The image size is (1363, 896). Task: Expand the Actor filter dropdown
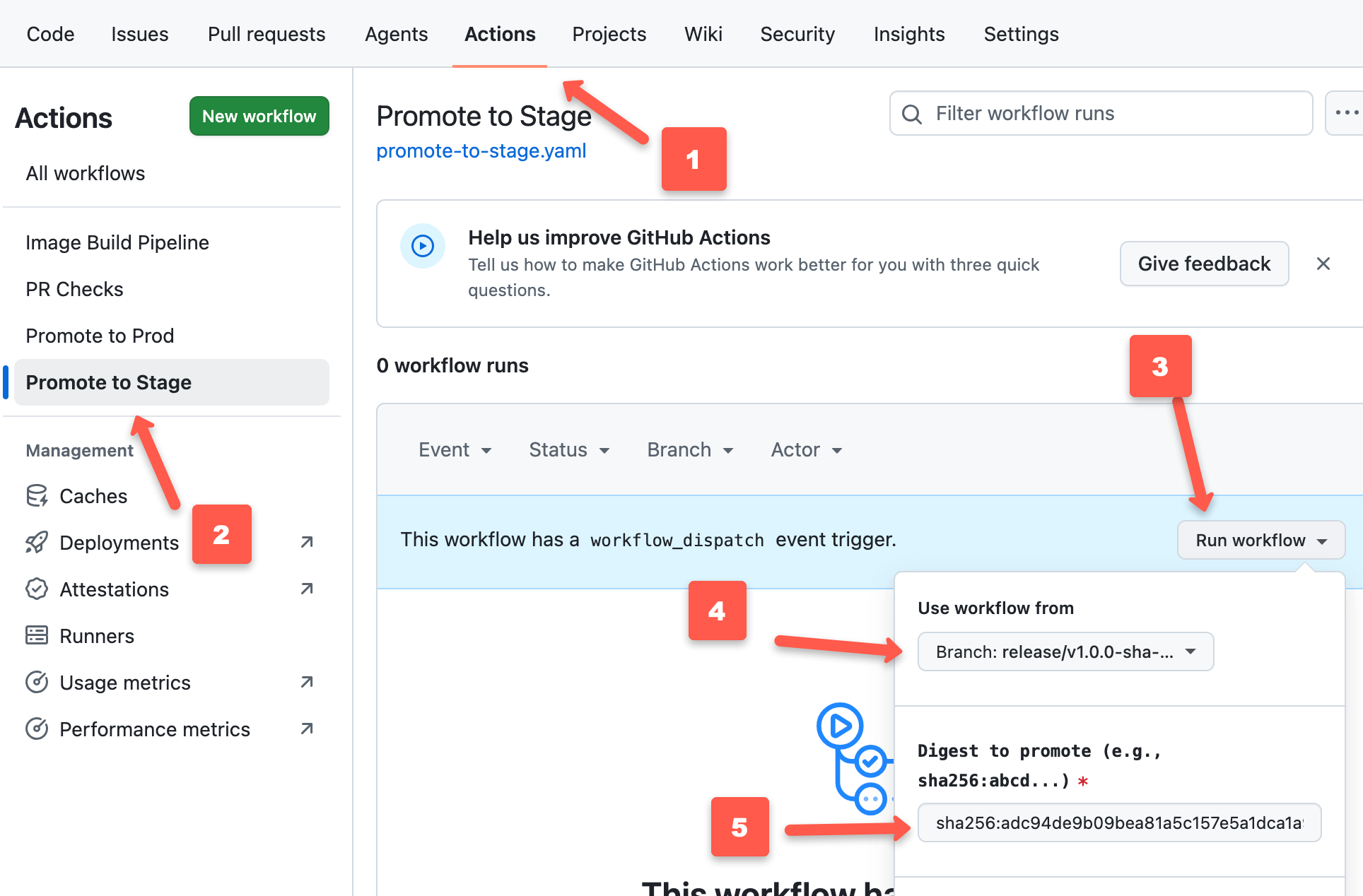(x=806, y=450)
